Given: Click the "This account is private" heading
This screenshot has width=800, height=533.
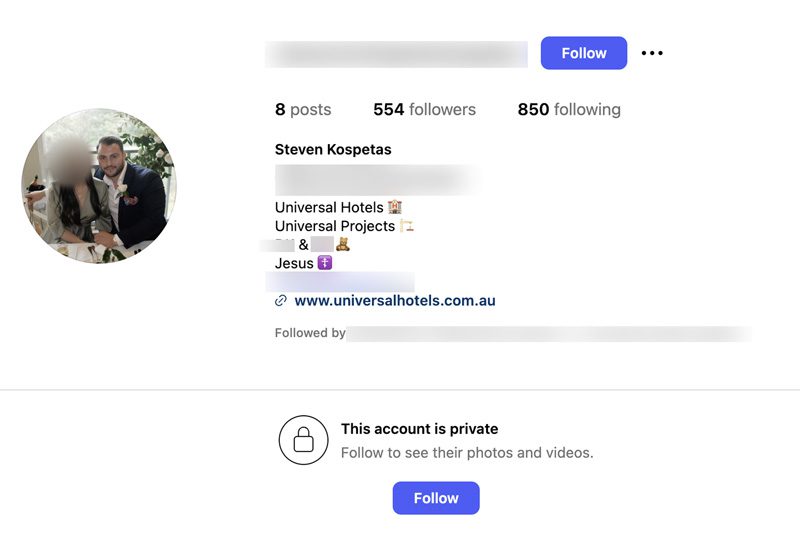Looking at the screenshot, I should (x=419, y=429).
